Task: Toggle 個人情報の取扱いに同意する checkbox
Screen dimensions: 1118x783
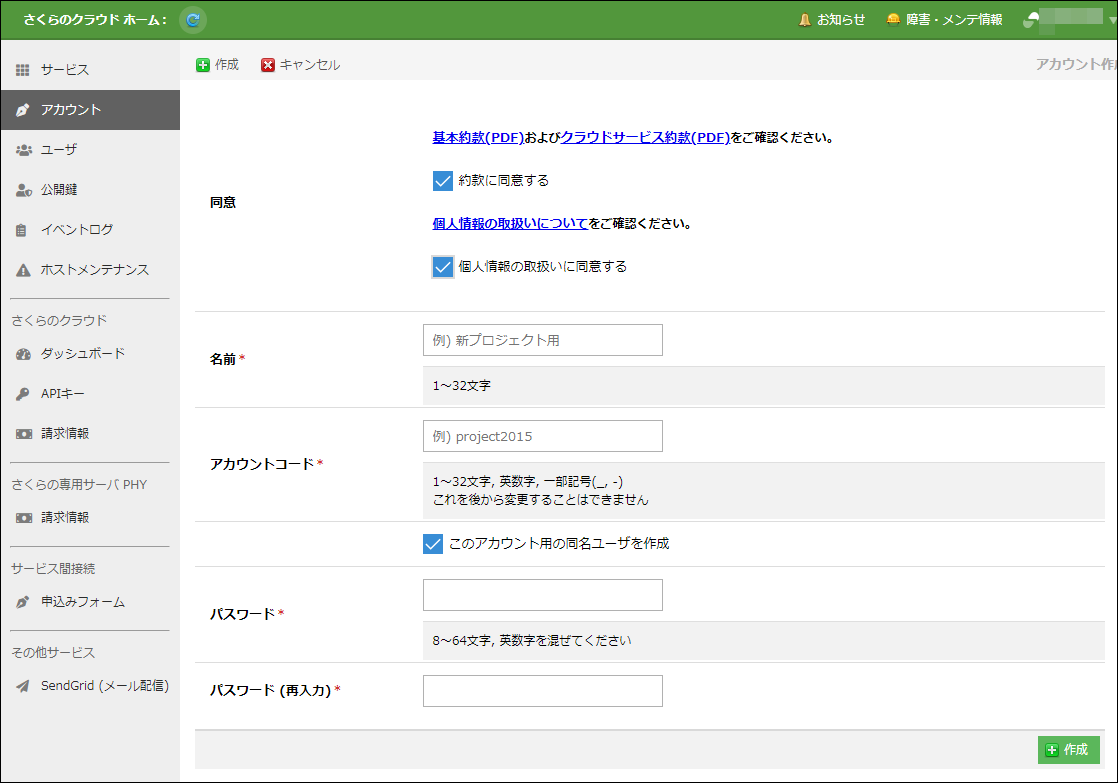Action: [443, 267]
